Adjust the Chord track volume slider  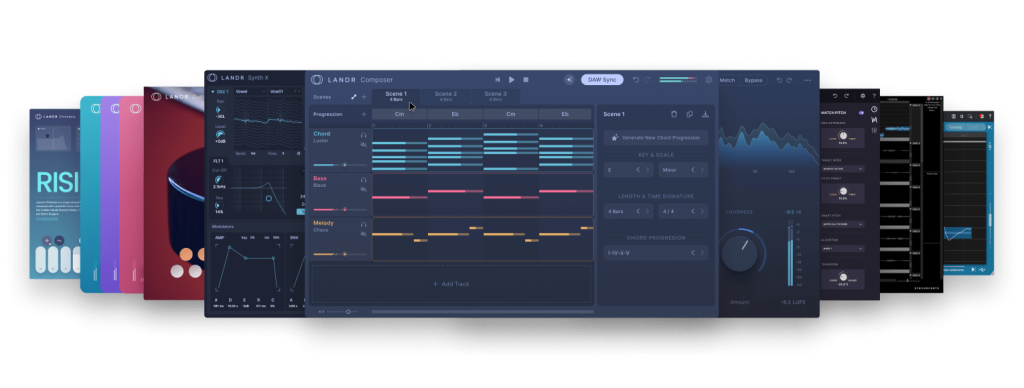(340, 165)
